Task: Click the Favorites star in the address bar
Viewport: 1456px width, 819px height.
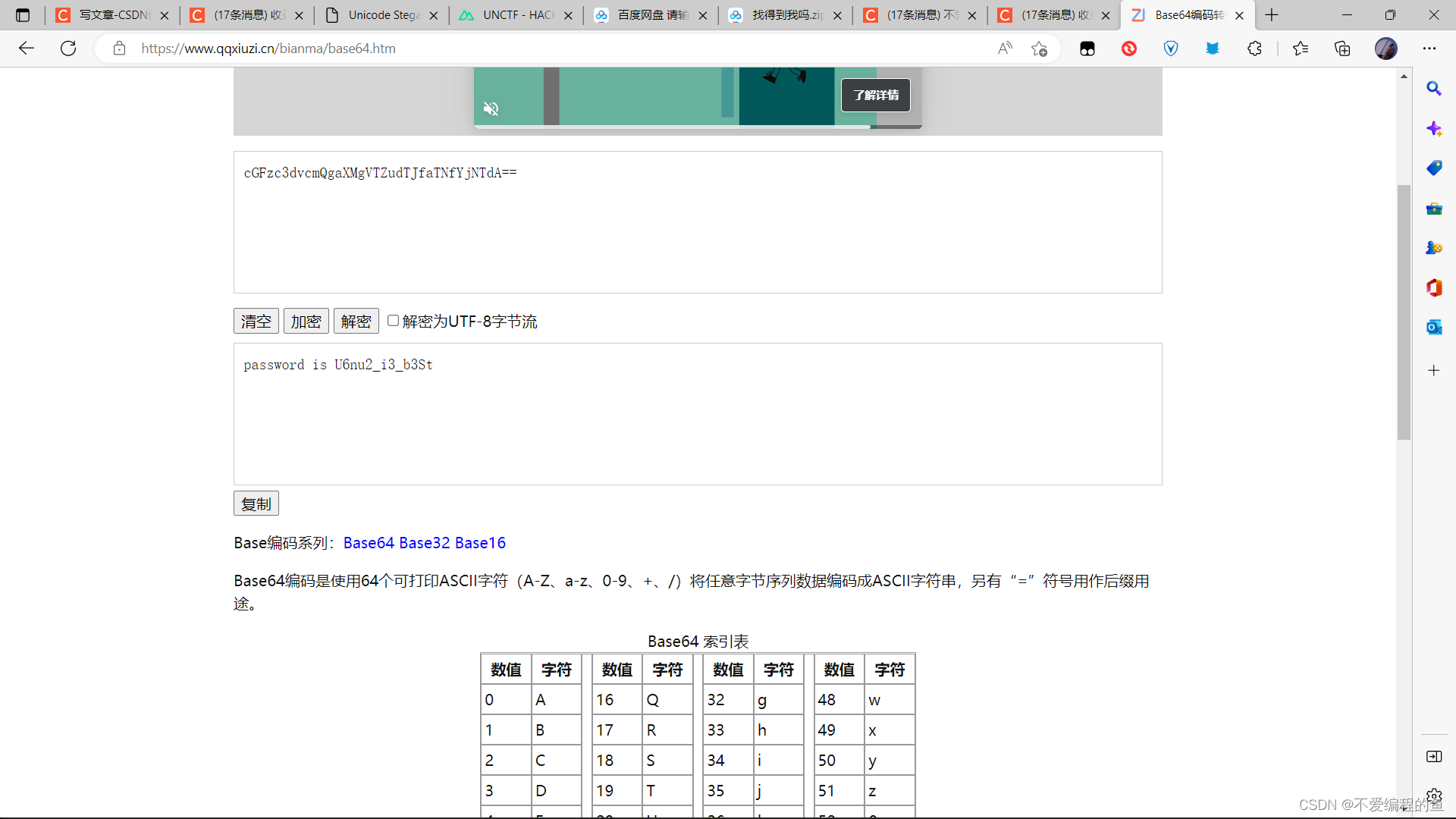Action: point(1040,48)
